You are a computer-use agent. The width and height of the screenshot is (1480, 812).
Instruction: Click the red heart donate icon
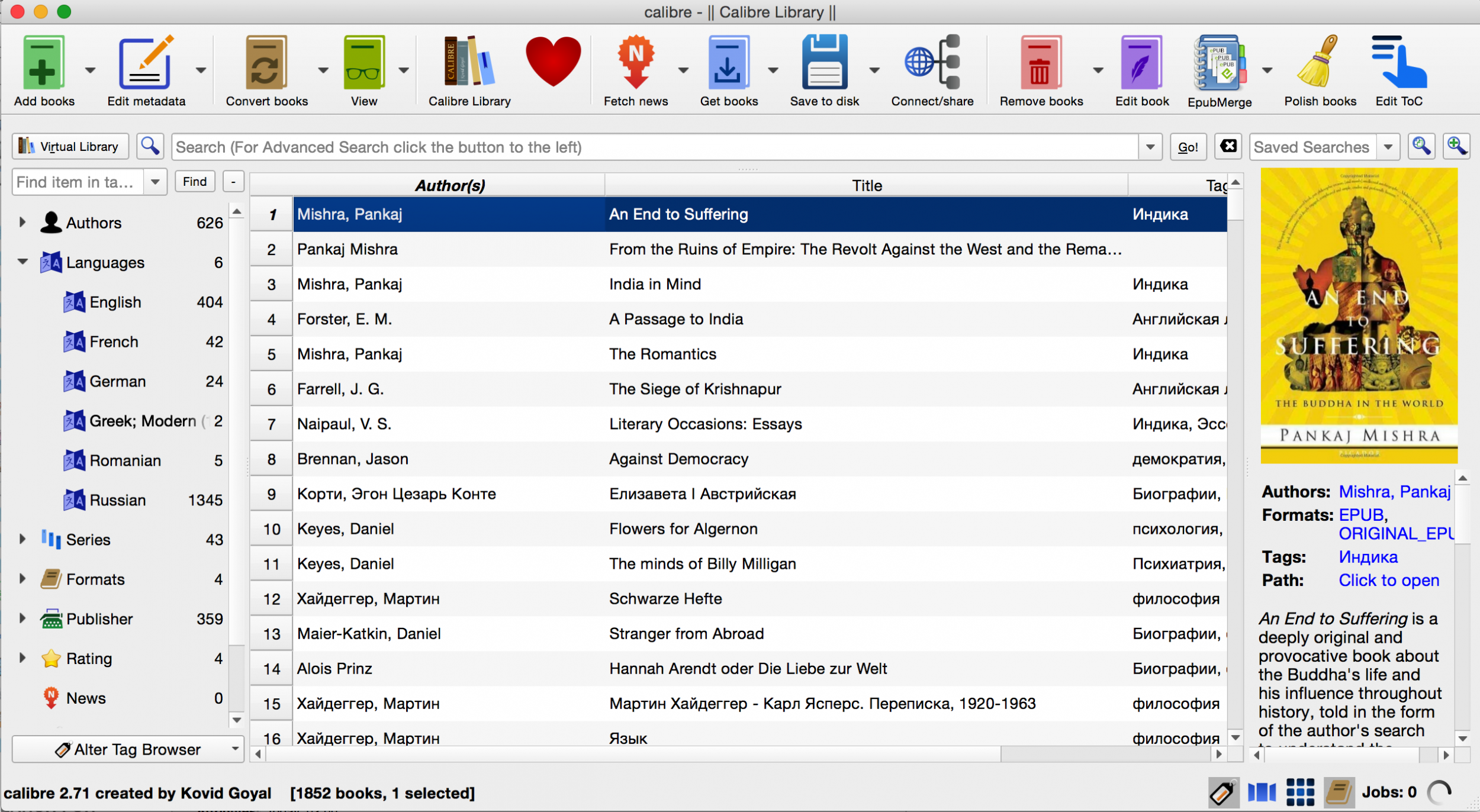[553, 62]
